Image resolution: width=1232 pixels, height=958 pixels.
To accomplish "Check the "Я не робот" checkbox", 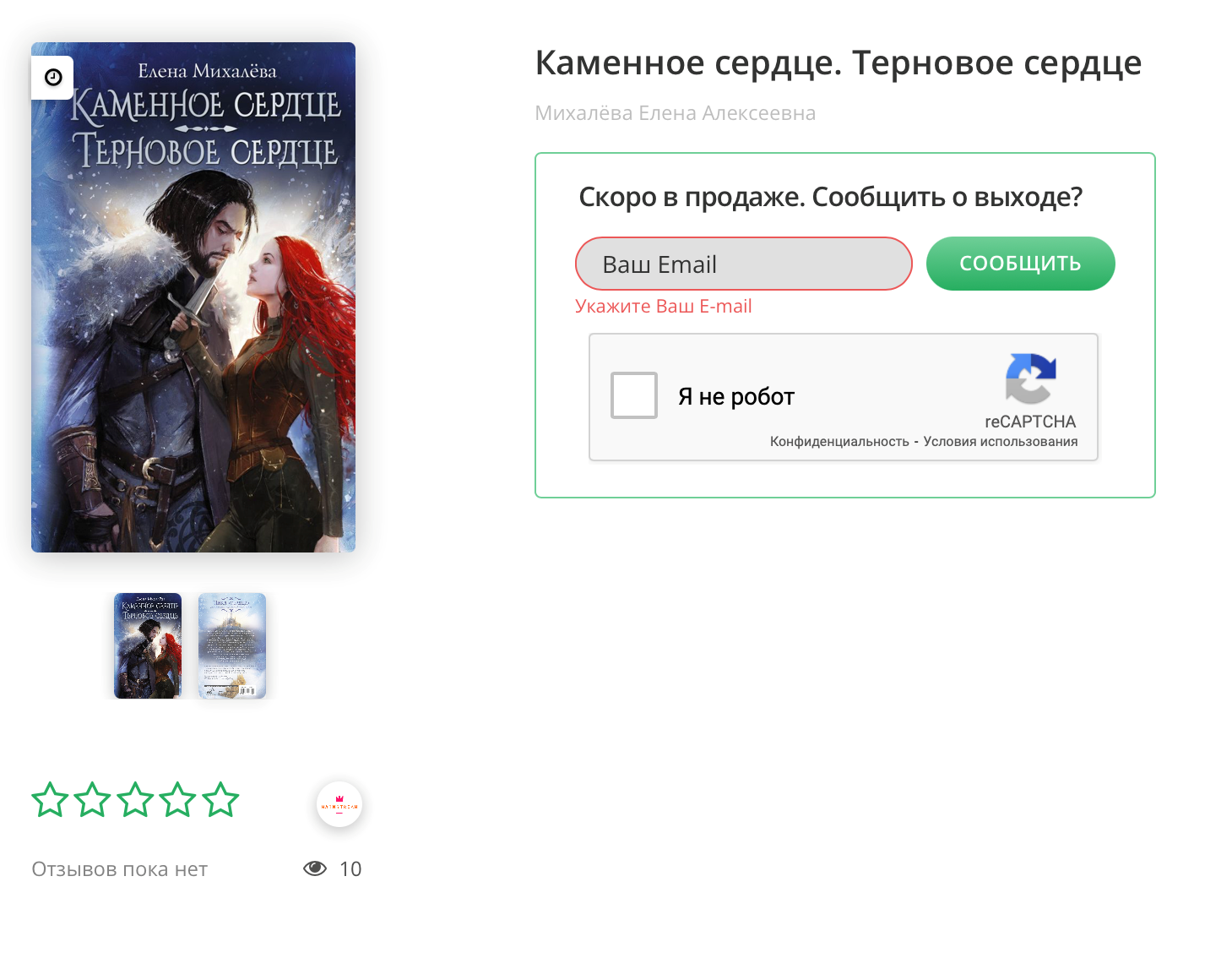I will tap(634, 395).
